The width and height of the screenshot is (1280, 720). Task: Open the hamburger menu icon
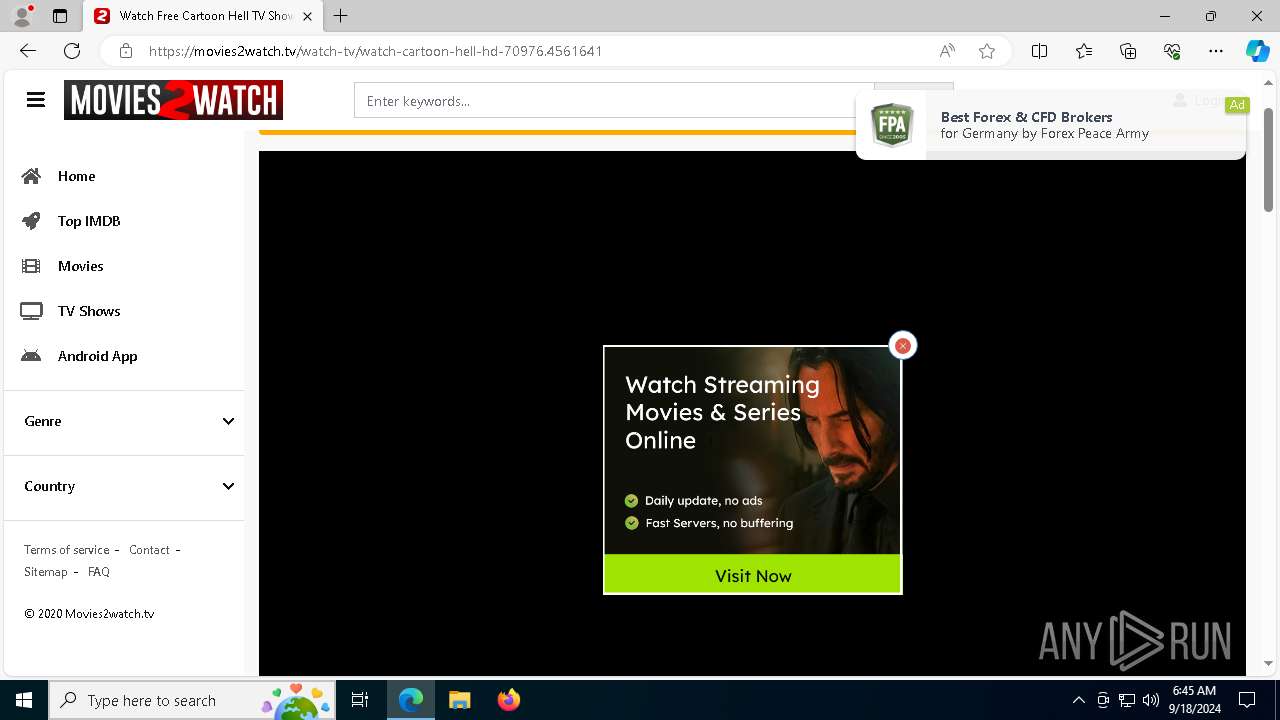36,100
